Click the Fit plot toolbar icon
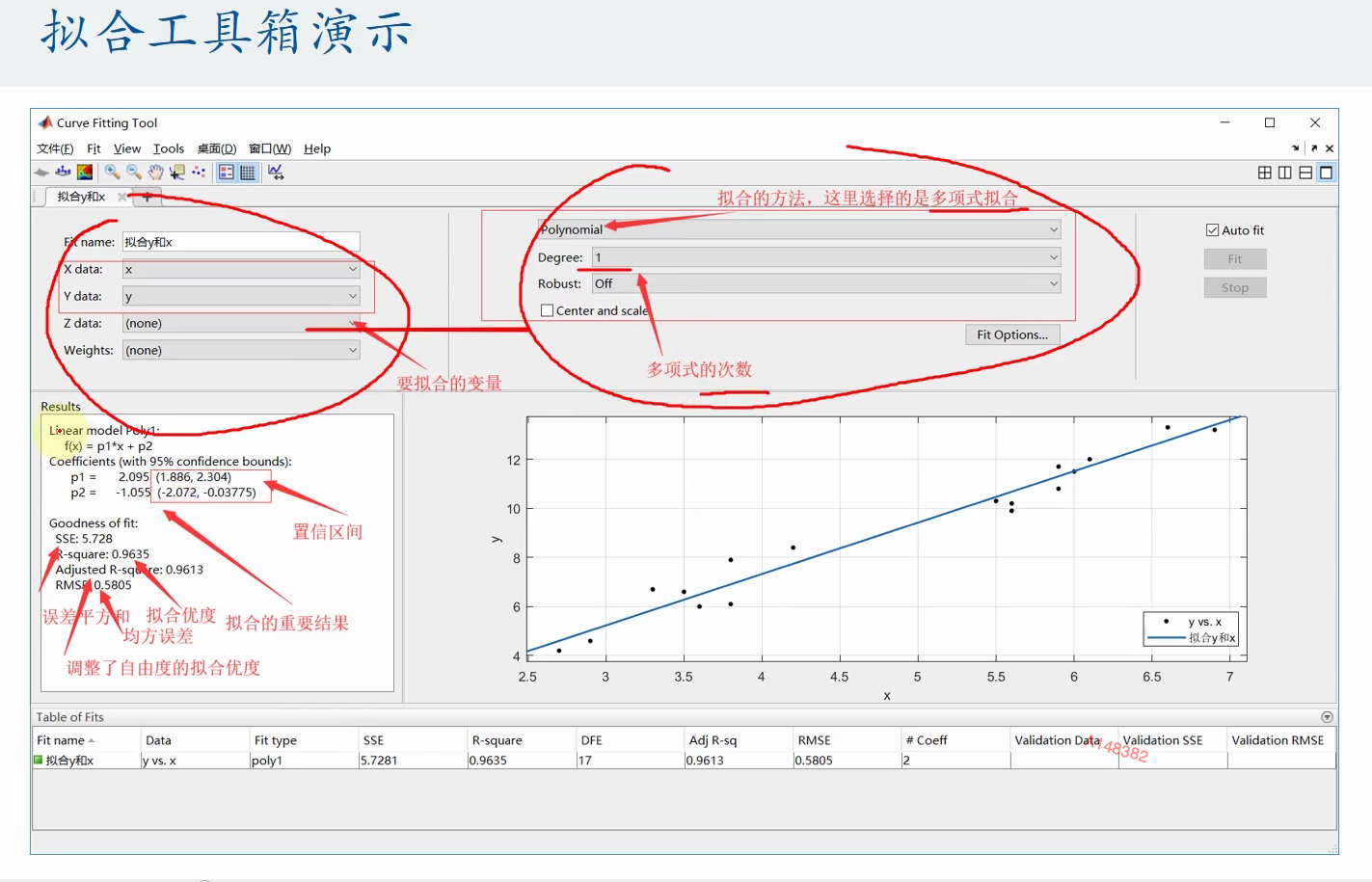Image resolution: width=1372 pixels, height=882 pixels. pyautogui.click(x=41, y=172)
